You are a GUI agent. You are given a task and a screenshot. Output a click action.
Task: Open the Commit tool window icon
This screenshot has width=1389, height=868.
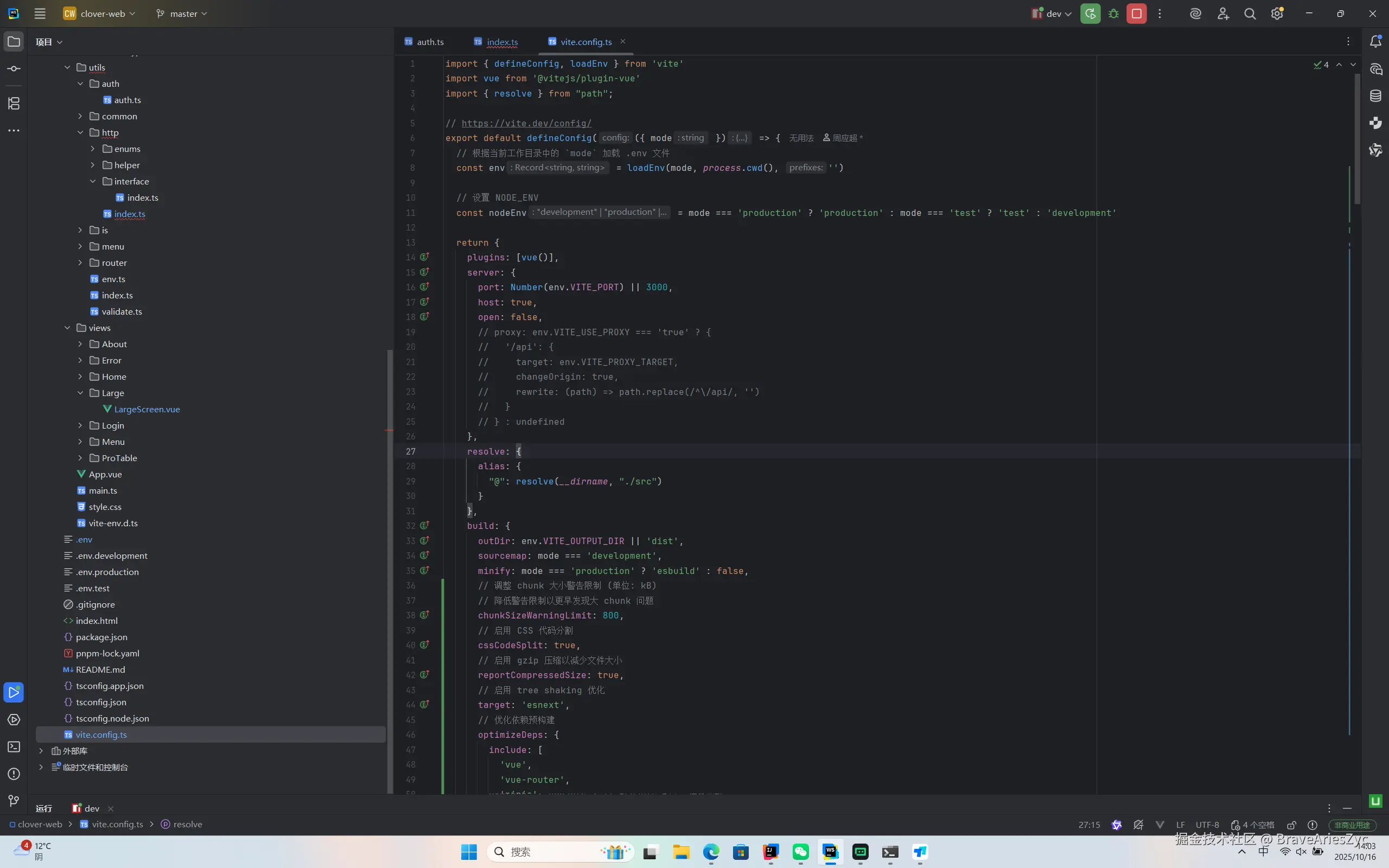[x=14, y=69]
